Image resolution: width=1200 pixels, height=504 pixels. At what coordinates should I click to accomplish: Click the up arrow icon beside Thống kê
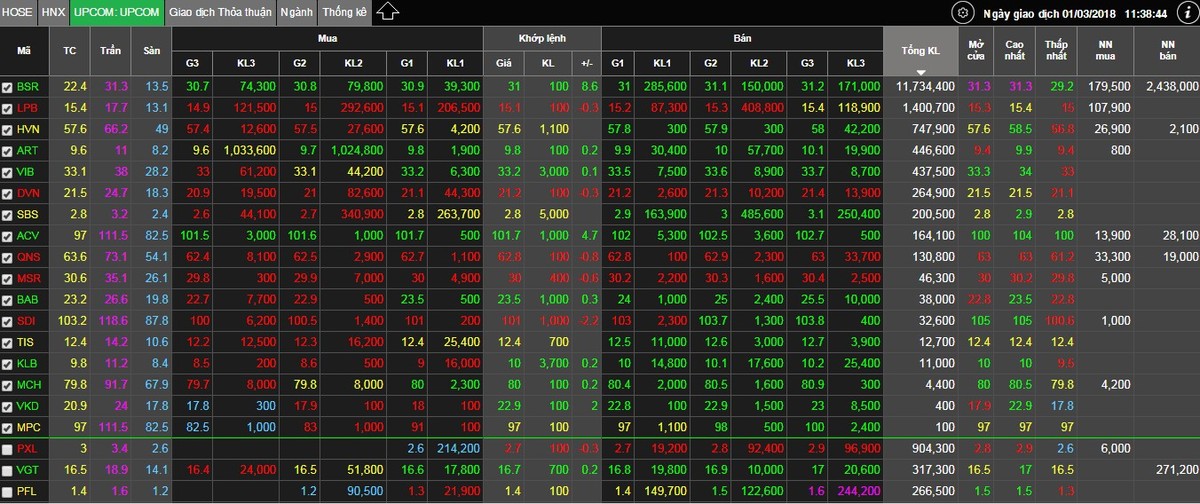coord(388,12)
